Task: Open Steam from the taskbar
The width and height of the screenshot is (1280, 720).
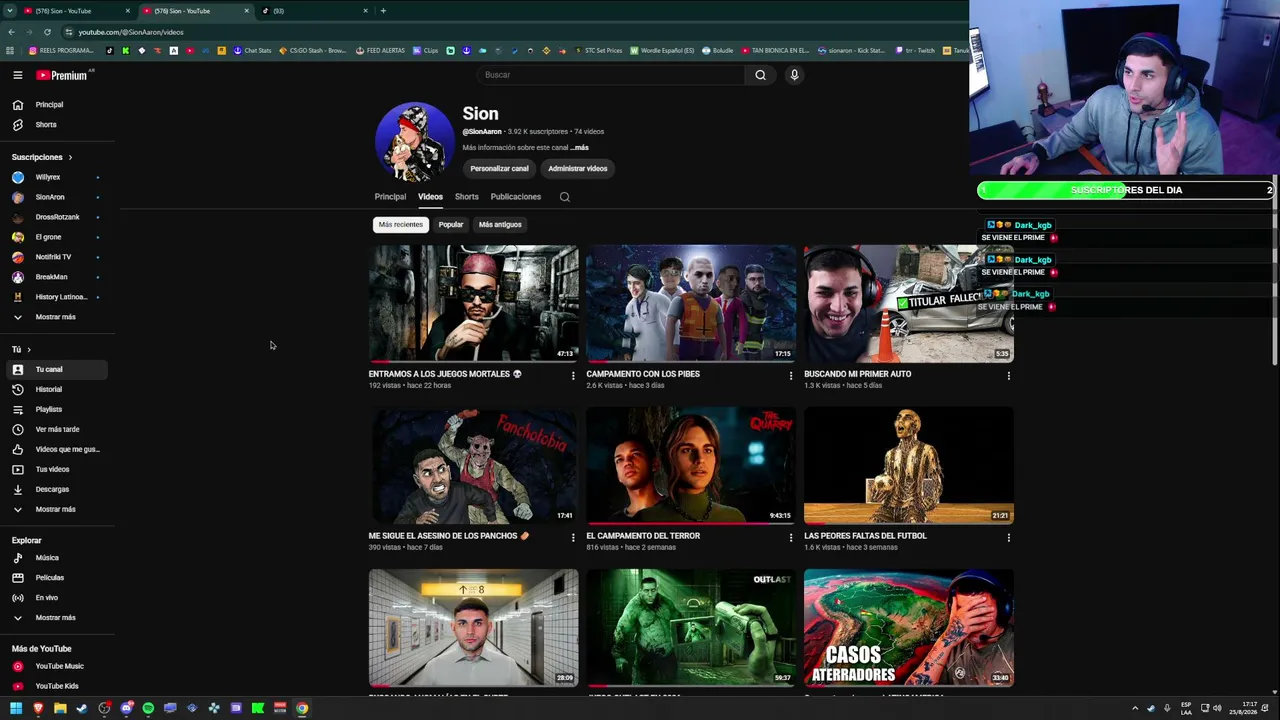Action: coord(82,709)
